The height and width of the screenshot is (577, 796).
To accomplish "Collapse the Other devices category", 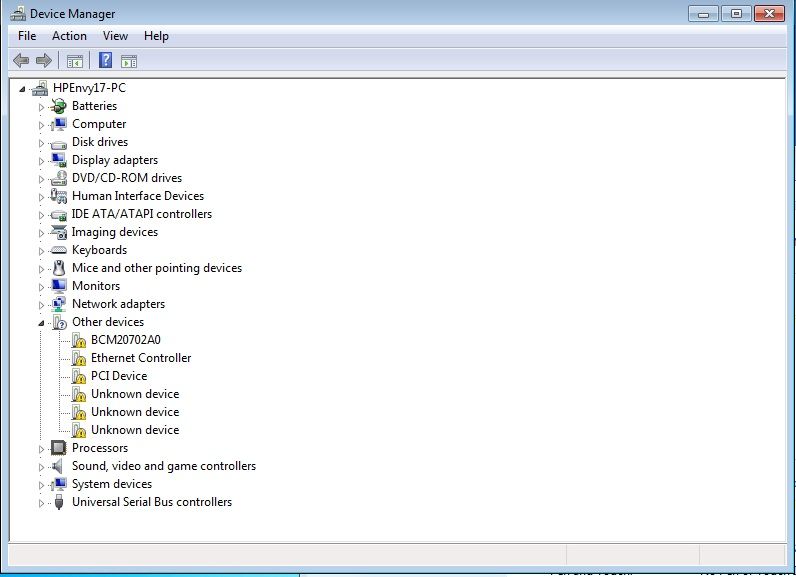I will pyautogui.click(x=42, y=322).
